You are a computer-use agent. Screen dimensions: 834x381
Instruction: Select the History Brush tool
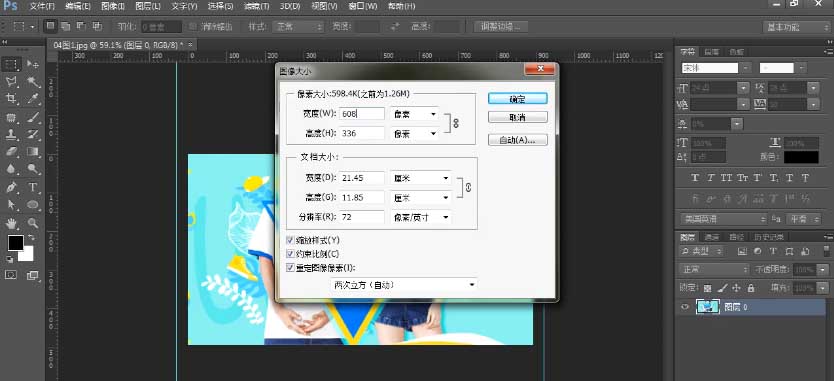[x=32, y=134]
